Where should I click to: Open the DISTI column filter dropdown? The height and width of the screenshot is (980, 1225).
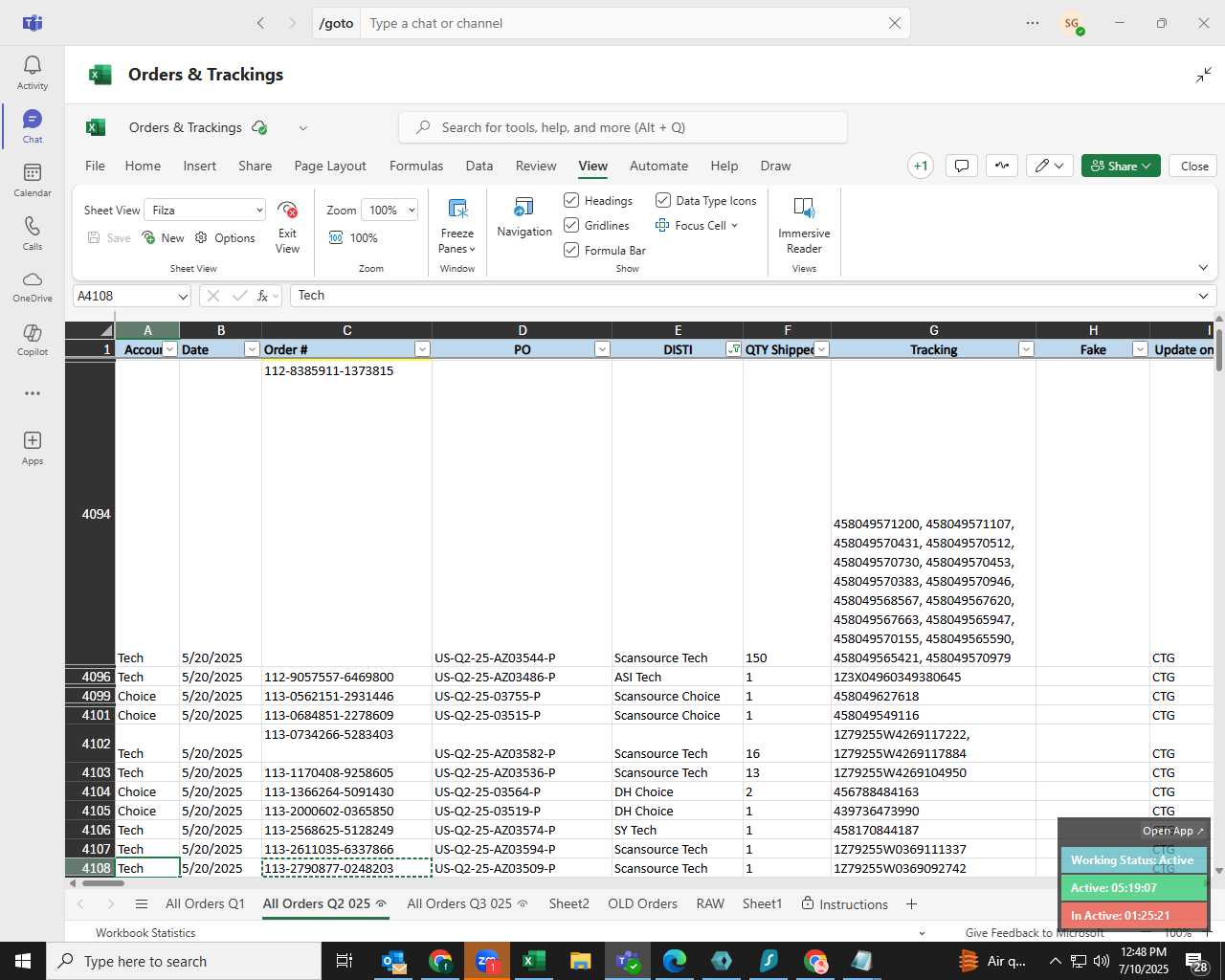click(733, 349)
